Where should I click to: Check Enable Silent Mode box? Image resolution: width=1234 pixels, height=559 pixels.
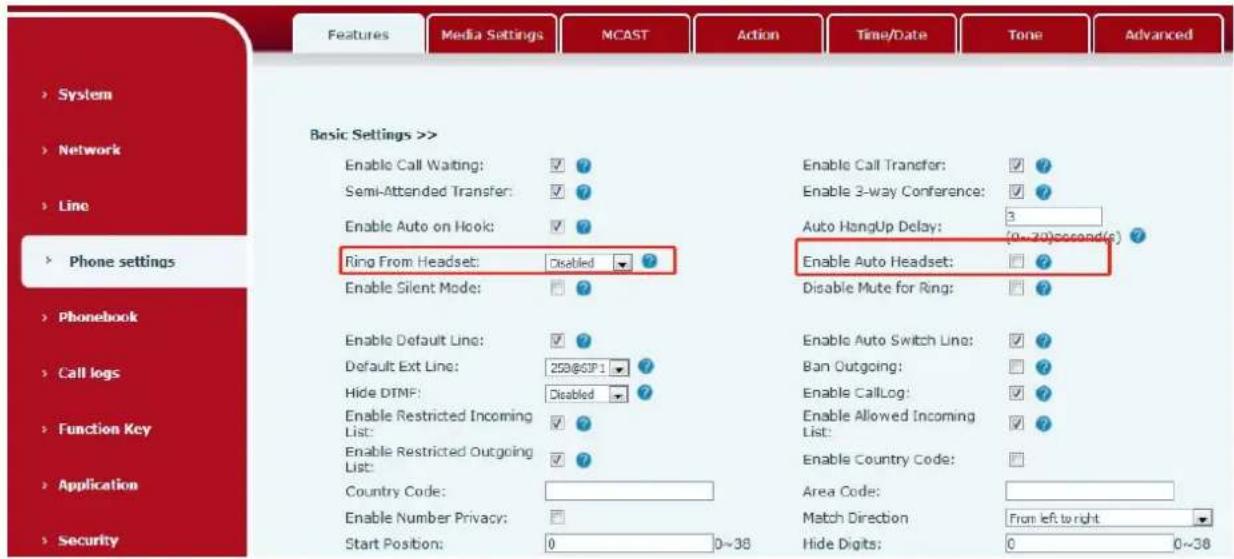[556, 288]
